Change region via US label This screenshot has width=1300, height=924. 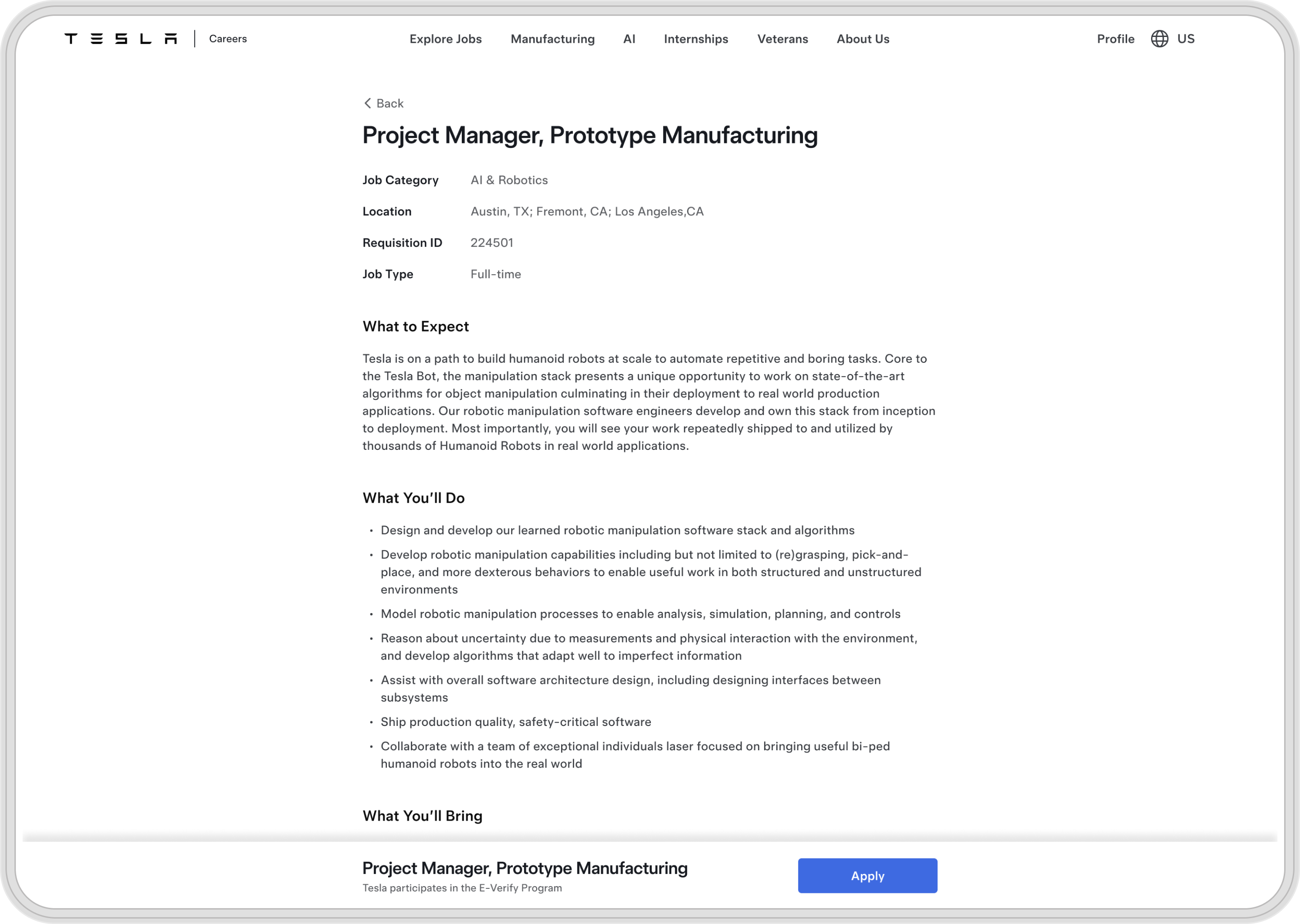click(x=1186, y=39)
